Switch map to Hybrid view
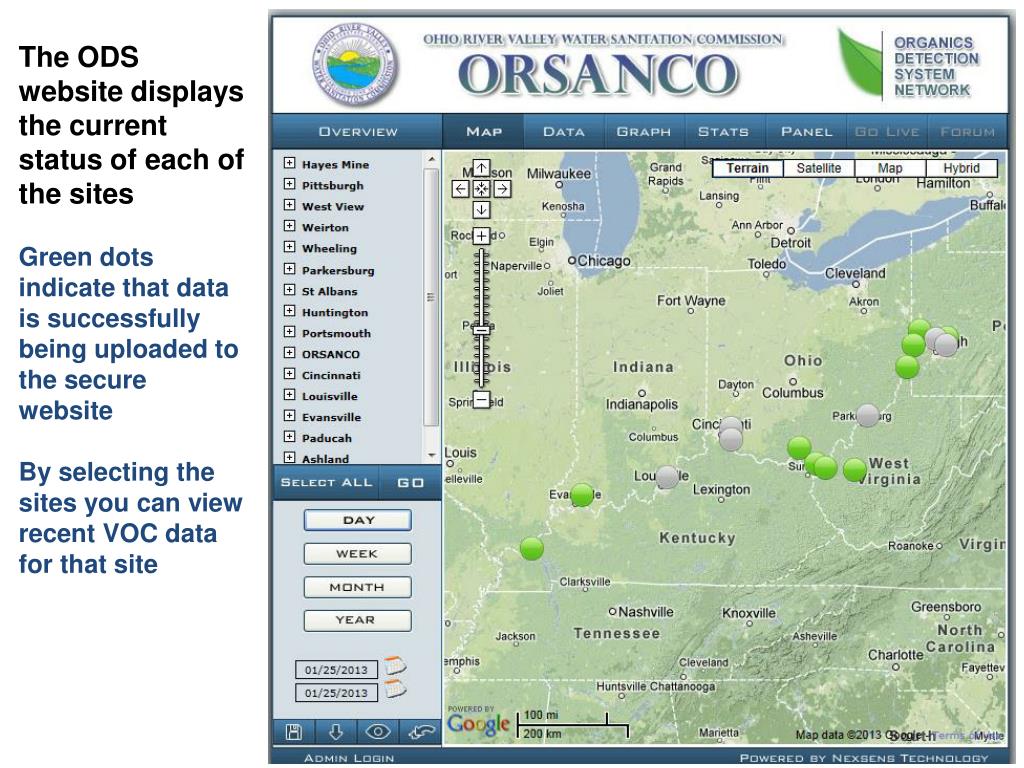Screen dimensions: 1024x768 [x=962, y=168]
